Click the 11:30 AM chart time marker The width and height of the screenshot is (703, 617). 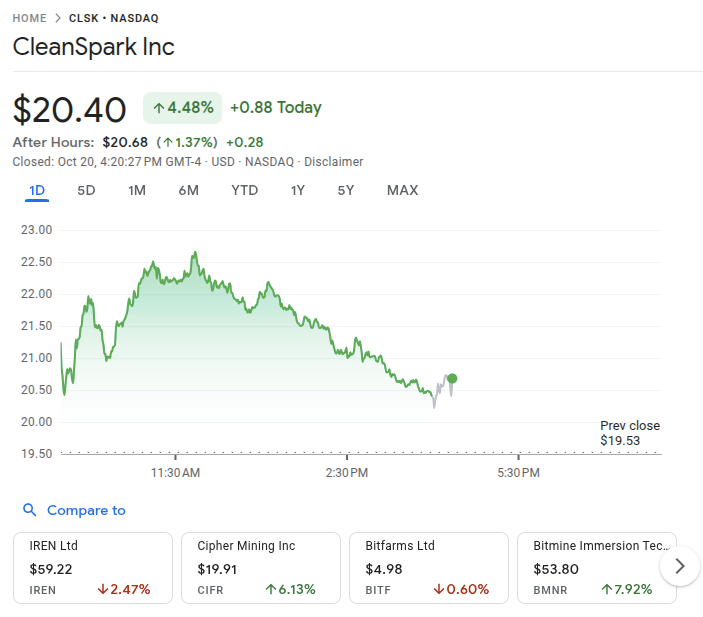pos(176,472)
